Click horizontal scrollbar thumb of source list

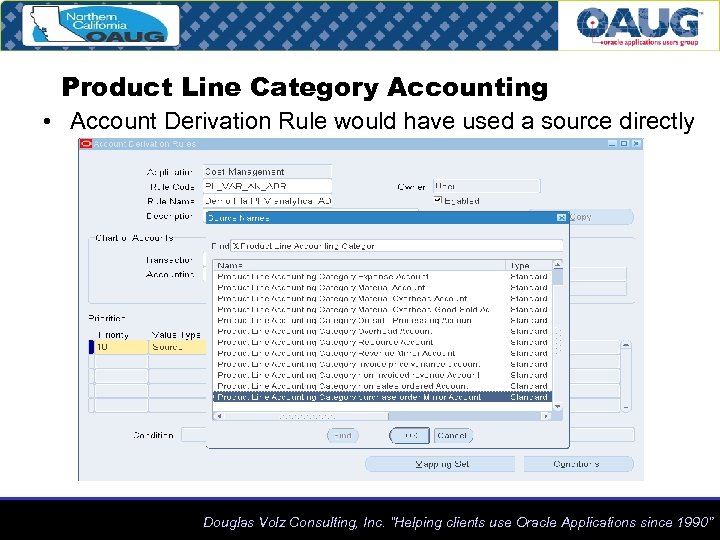pos(306,416)
